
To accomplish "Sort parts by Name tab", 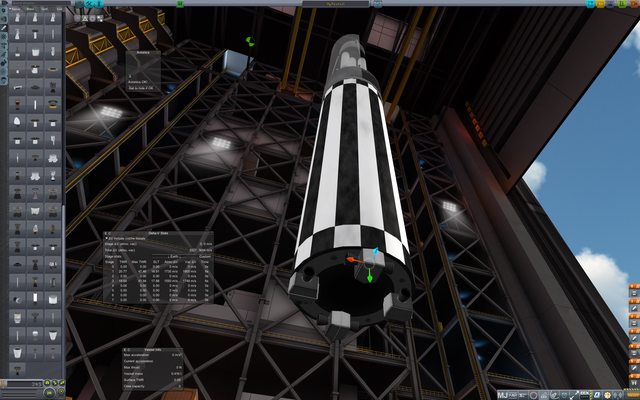I will point(16,9).
